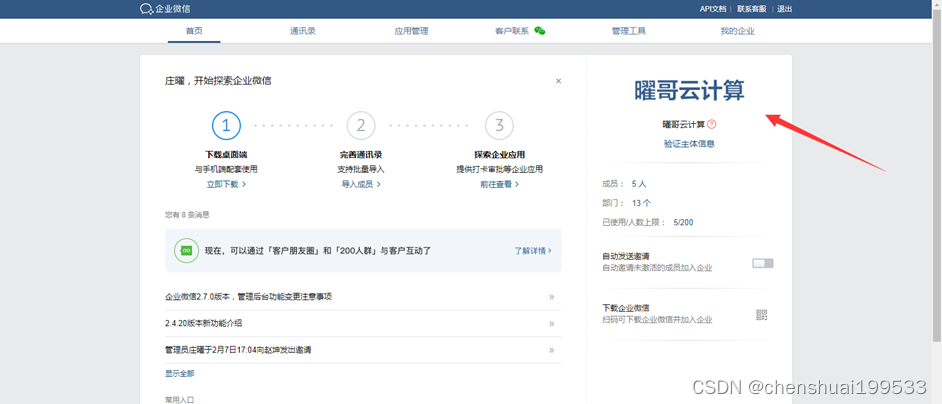The height and width of the screenshot is (404, 942).
Task: Expand the 管理员庄曜 invitation message arrow
Action: 551,350
